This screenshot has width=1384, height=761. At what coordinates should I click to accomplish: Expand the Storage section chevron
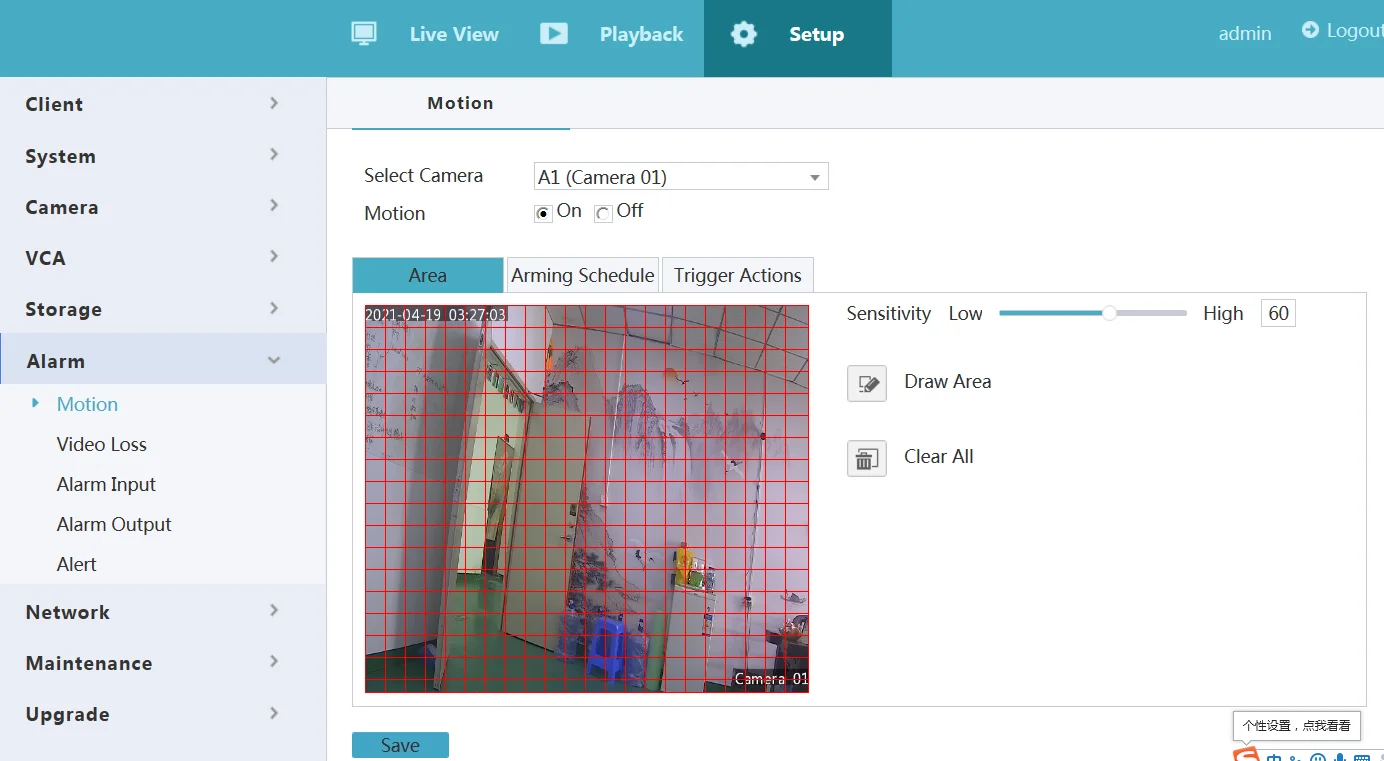tap(274, 308)
